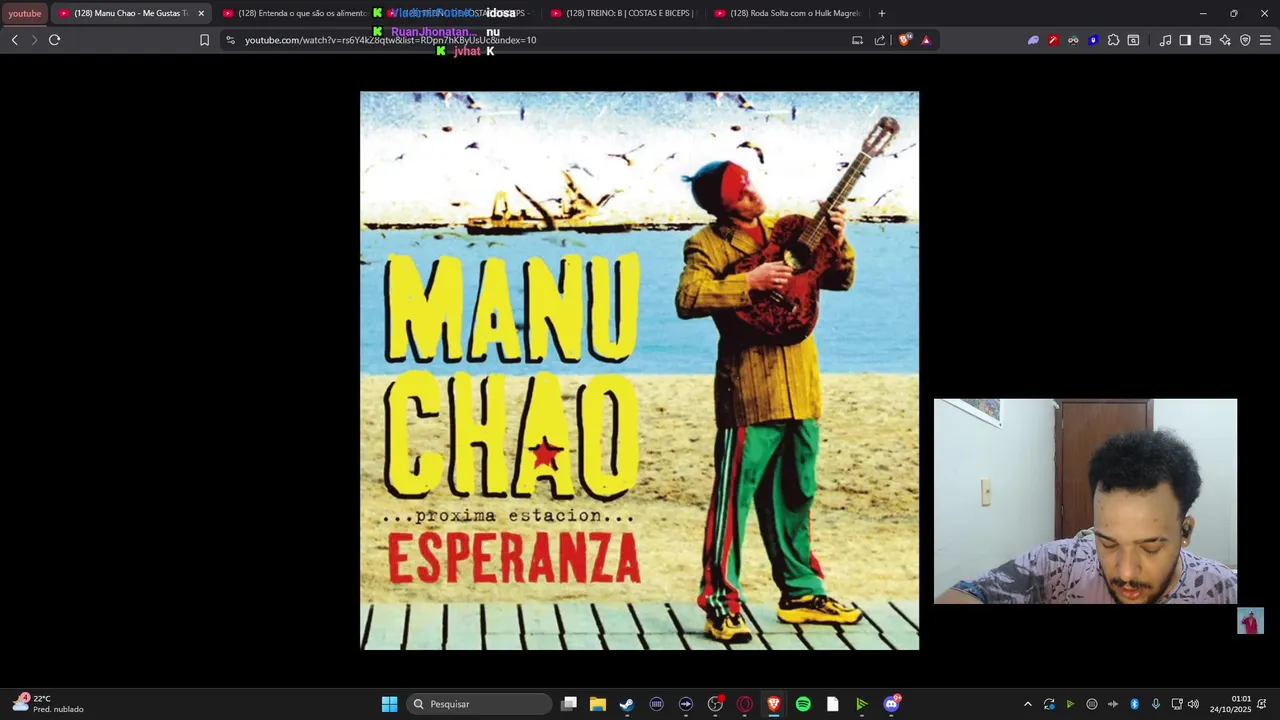This screenshot has width=1280, height=720.
Task: Open site settings icon beside the URL
Action: pyautogui.click(x=230, y=40)
